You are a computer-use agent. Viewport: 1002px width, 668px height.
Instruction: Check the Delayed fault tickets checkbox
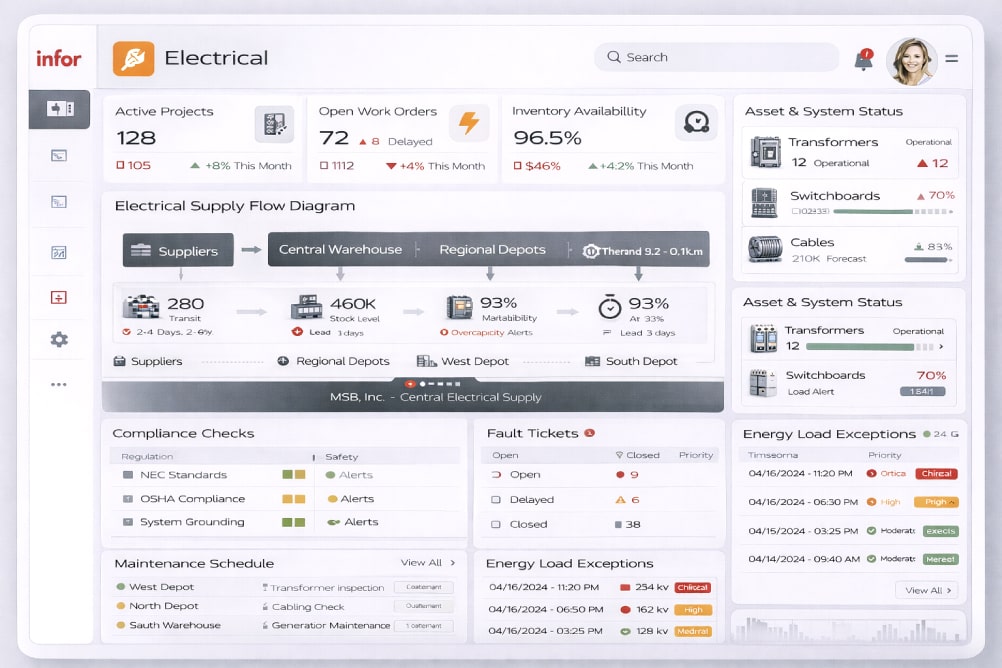click(496, 499)
